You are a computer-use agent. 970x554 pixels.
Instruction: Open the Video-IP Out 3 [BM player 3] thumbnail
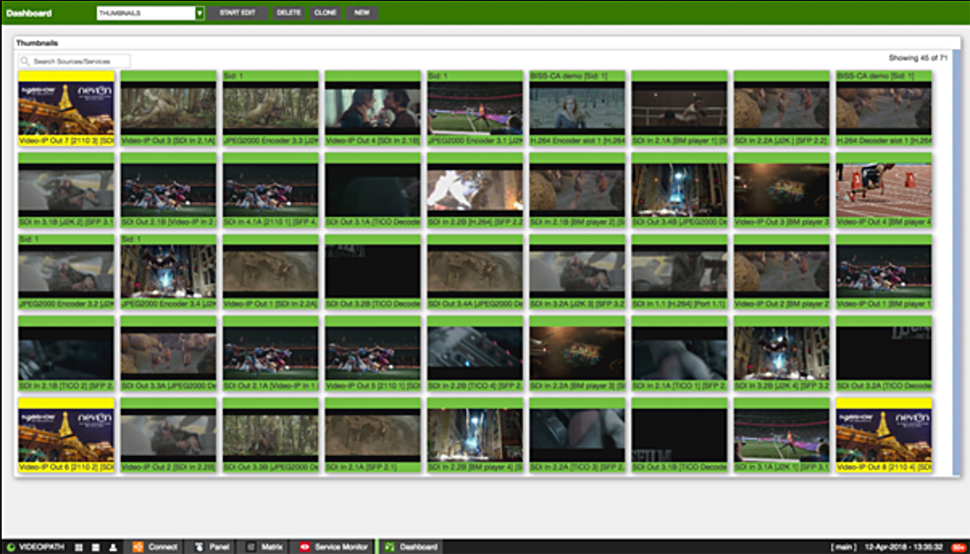click(x=781, y=190)
